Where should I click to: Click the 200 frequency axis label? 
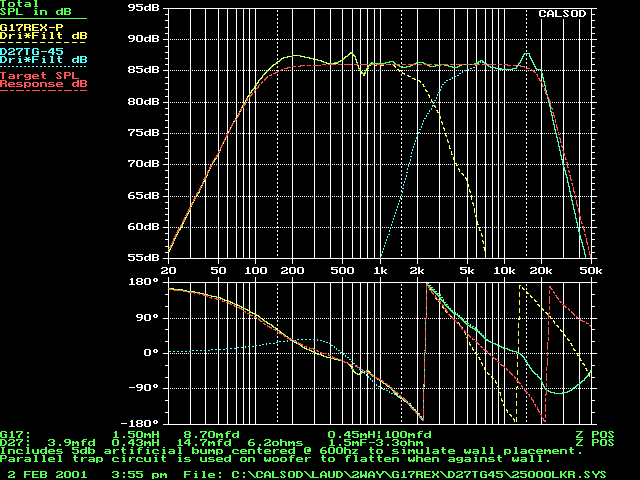tap(292, 271)
